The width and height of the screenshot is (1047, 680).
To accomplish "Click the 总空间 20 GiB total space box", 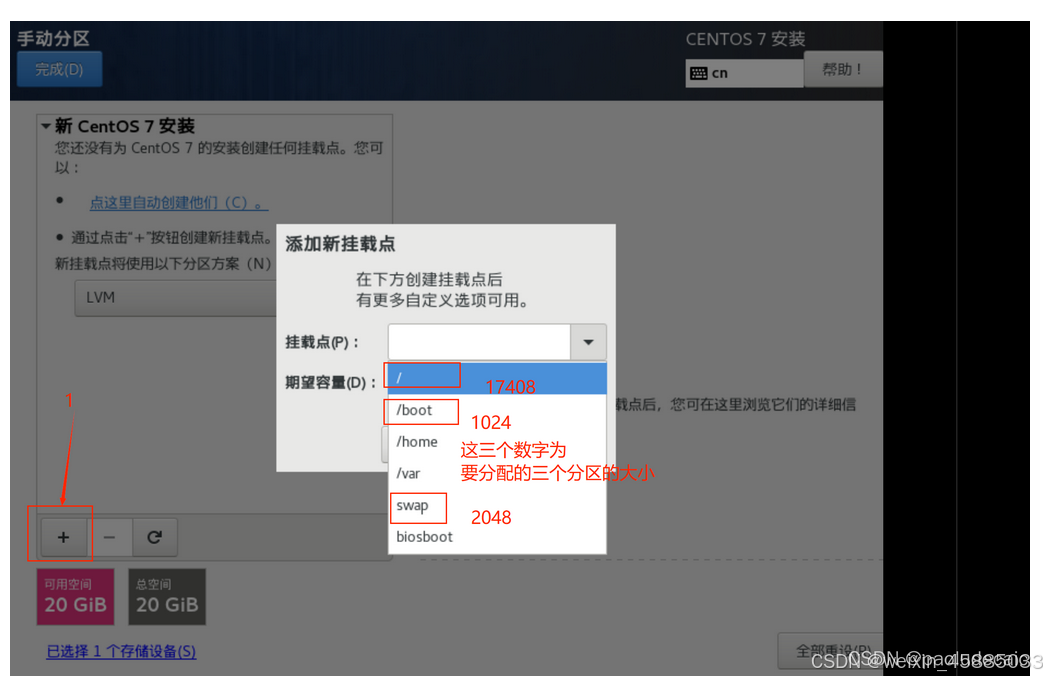I will tap(167, 597).
